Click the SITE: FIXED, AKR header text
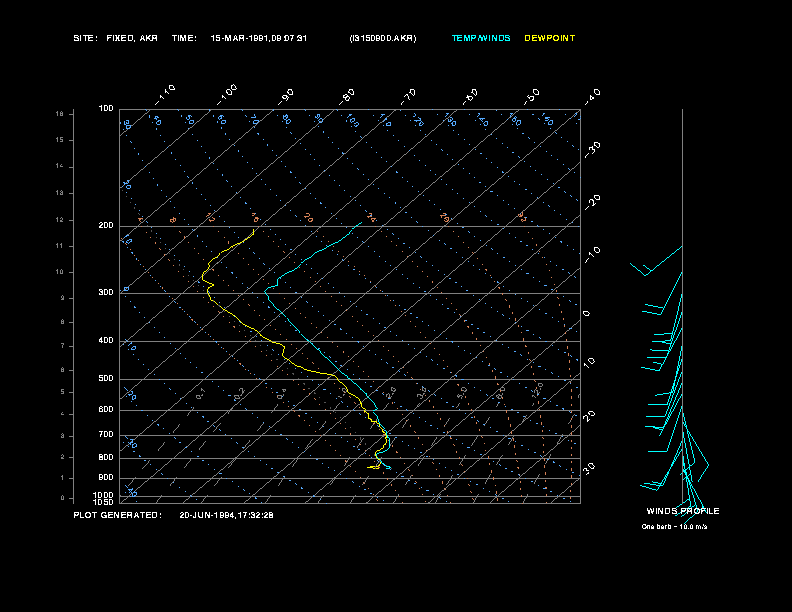Image resolution: width=792 pixels, height=612 pixels. pyautogui.click(x=115, y=38)
